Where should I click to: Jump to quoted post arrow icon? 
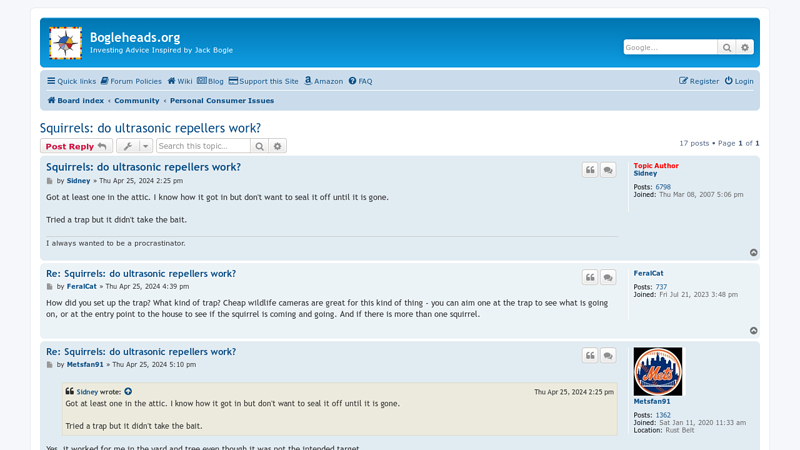tap(128, 391)
